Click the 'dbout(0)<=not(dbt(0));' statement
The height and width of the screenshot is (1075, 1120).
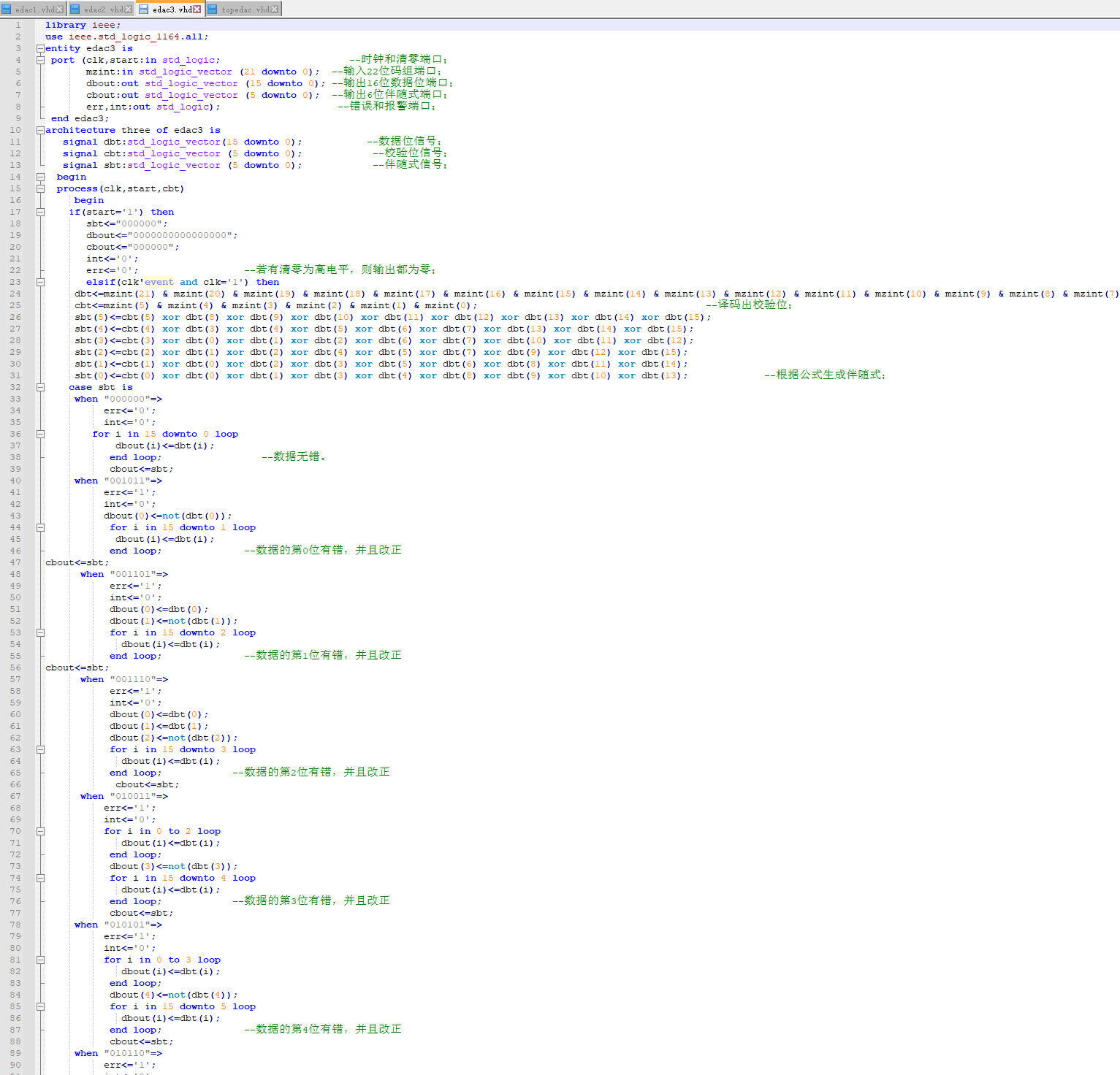tap(167, 516)
